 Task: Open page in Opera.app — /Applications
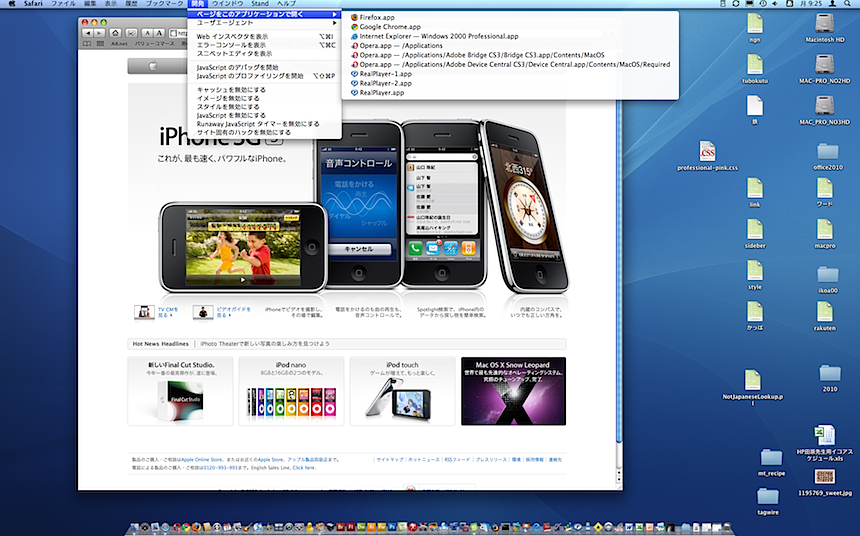(510, 46)
